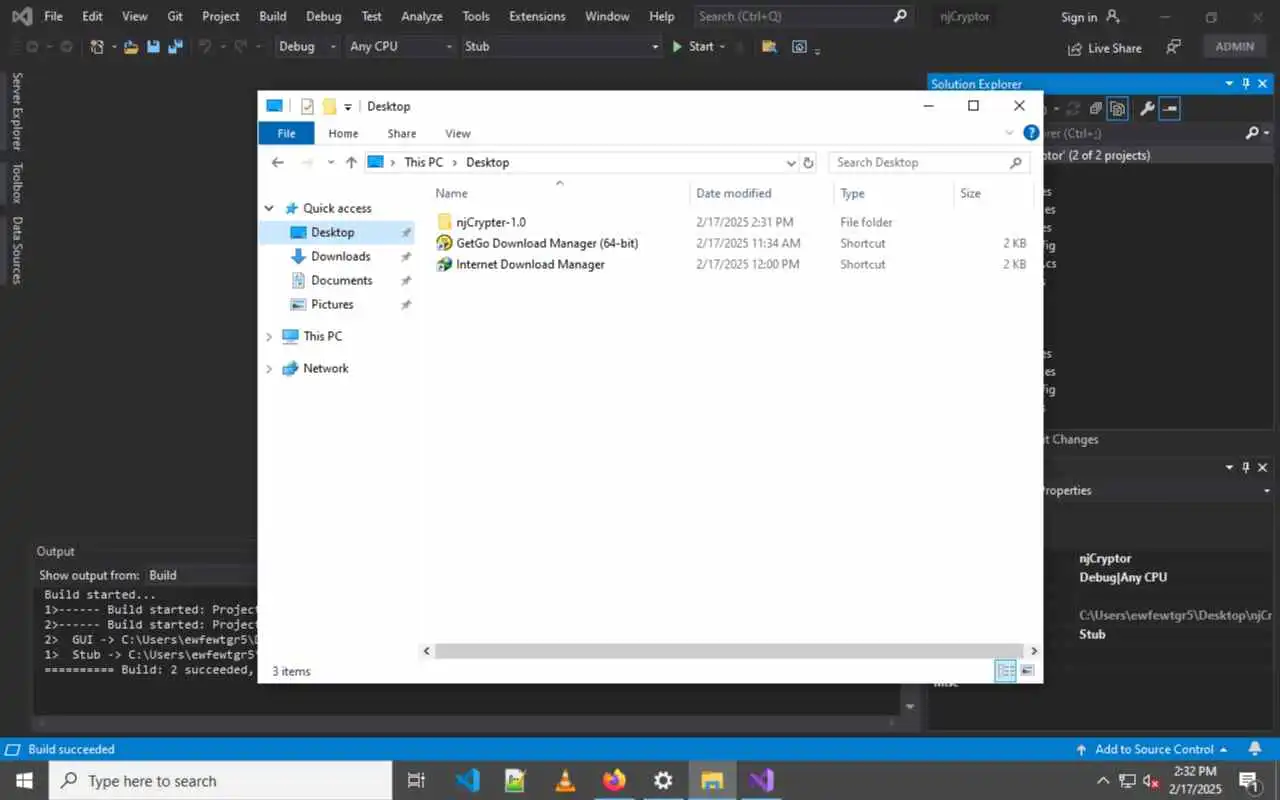Open the View ribbon tab in File Explorer
The height and width of the screenshot is (800, 1280).
click(x=458, y=133)
